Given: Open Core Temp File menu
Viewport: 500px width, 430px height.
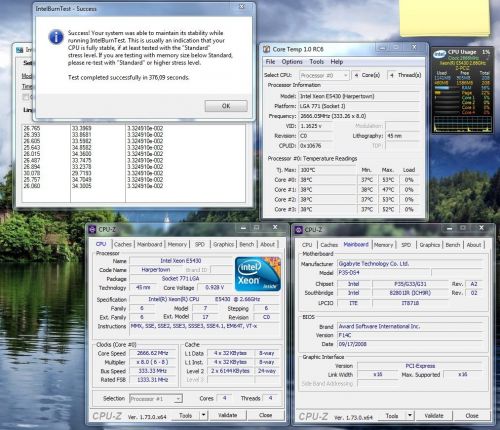Looking at the screenshot, I should (270, 62).
